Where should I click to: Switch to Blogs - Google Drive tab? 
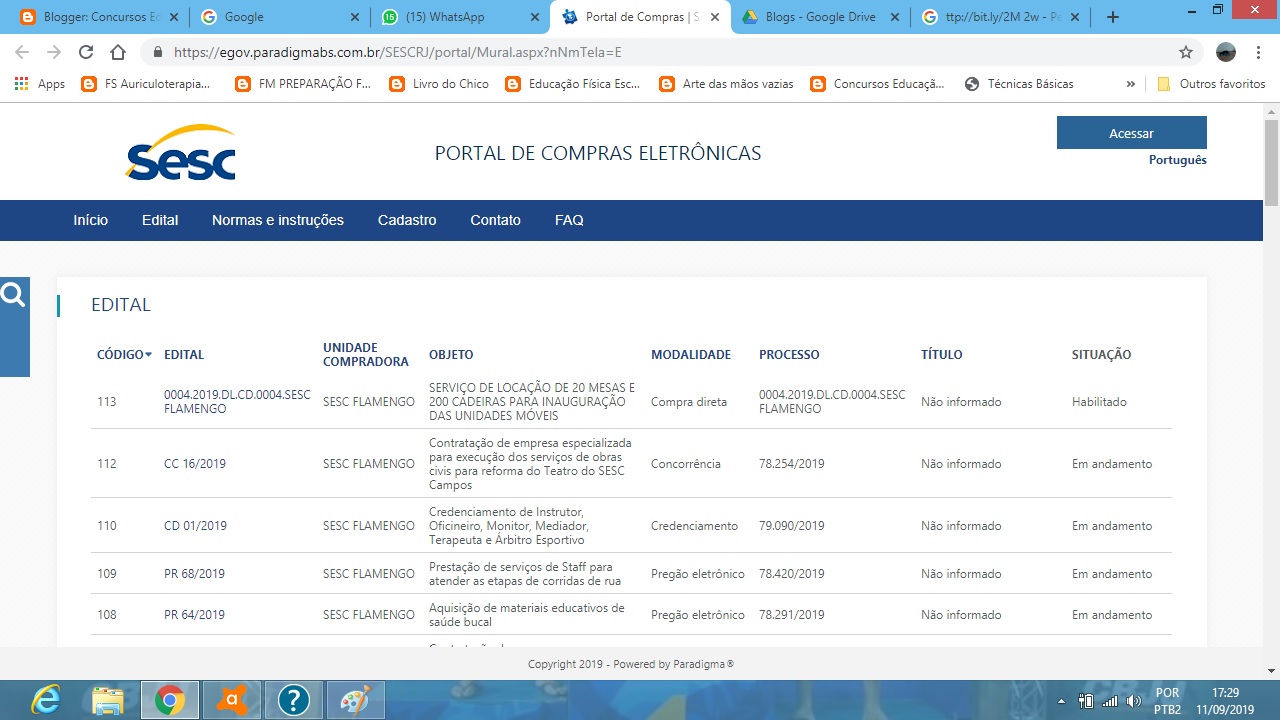click(x=820, y=17)
